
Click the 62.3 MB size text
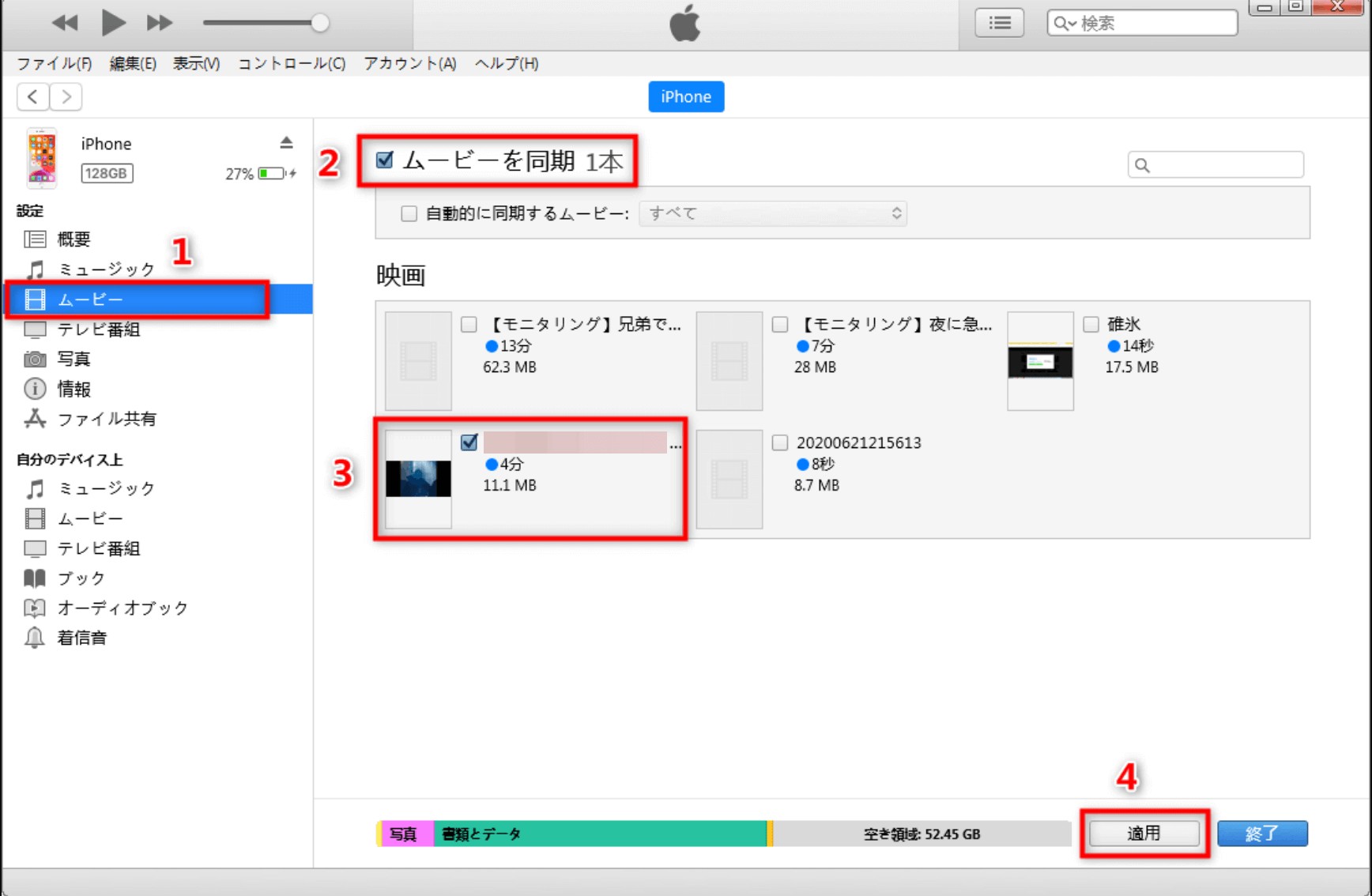pos(510,367)
